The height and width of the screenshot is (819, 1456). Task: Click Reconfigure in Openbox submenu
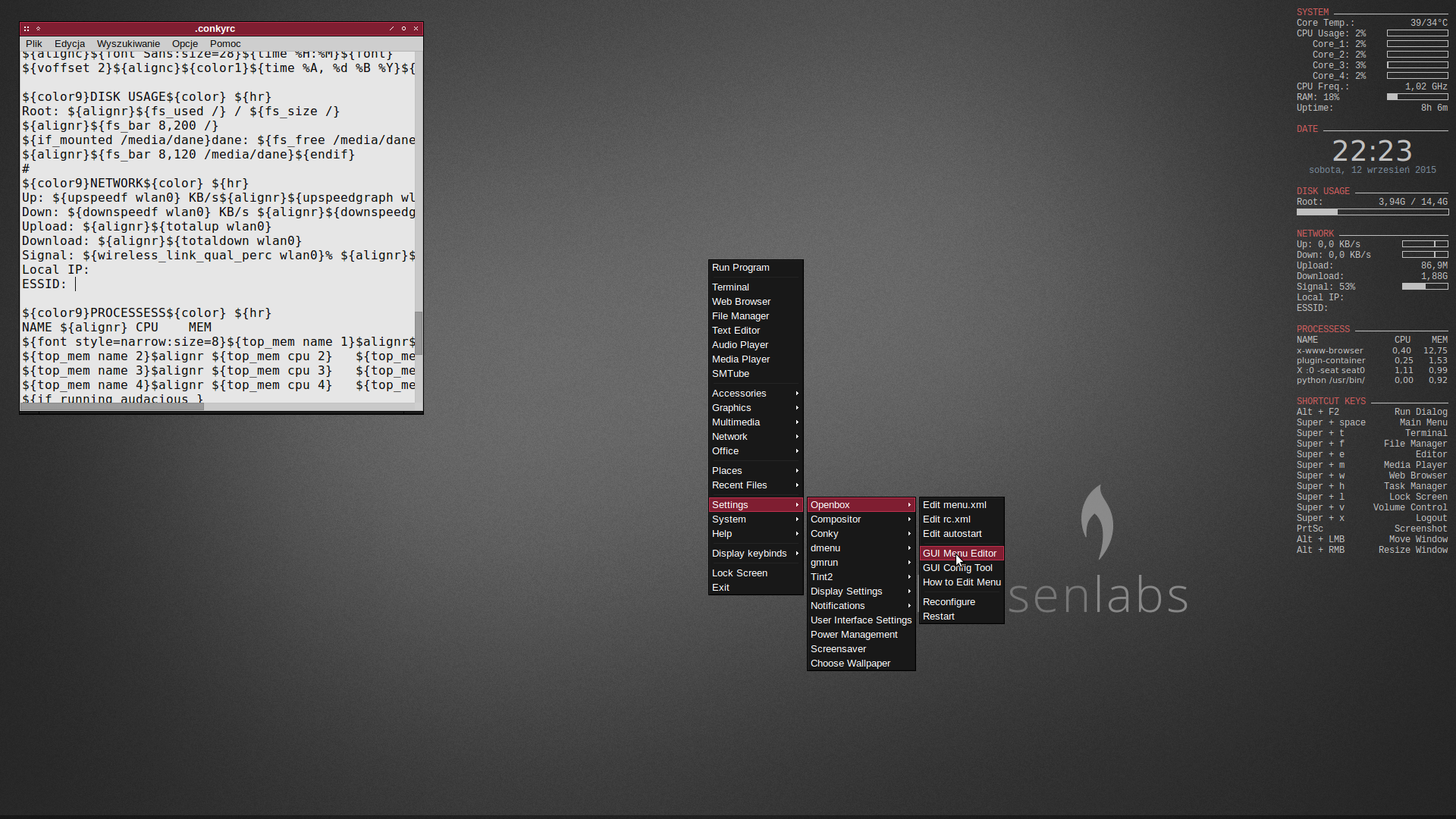click(x=949, y=602)
